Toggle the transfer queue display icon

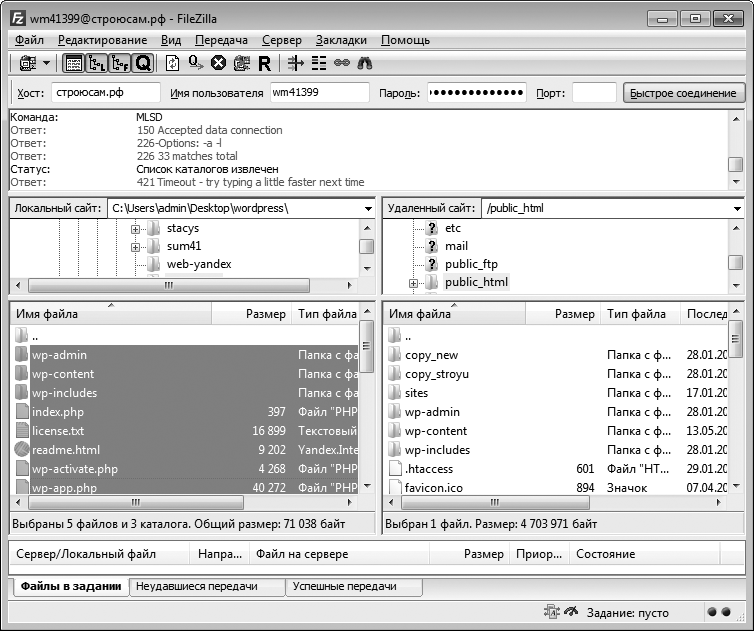click(x=143, y=63)
